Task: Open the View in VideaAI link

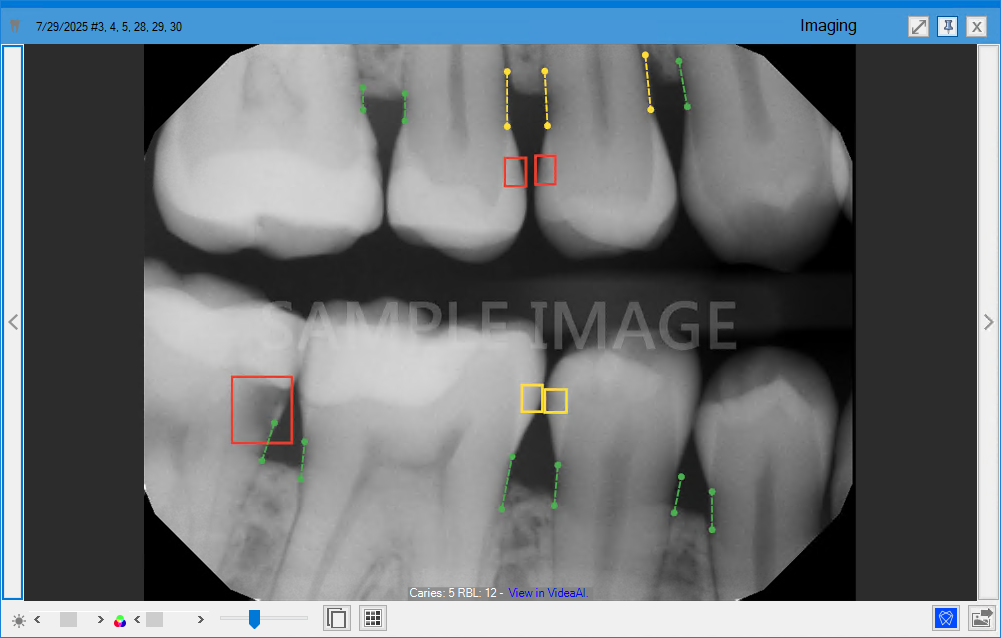Action: (x=548, y=593)
